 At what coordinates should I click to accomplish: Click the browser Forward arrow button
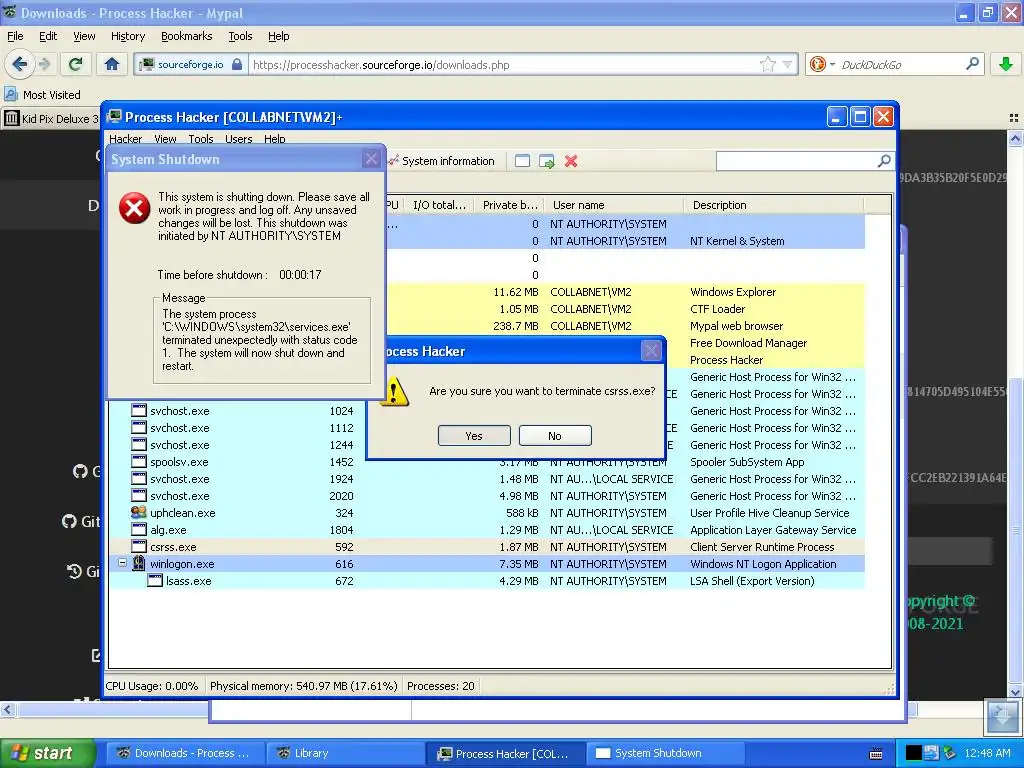(x=44, y=64)
